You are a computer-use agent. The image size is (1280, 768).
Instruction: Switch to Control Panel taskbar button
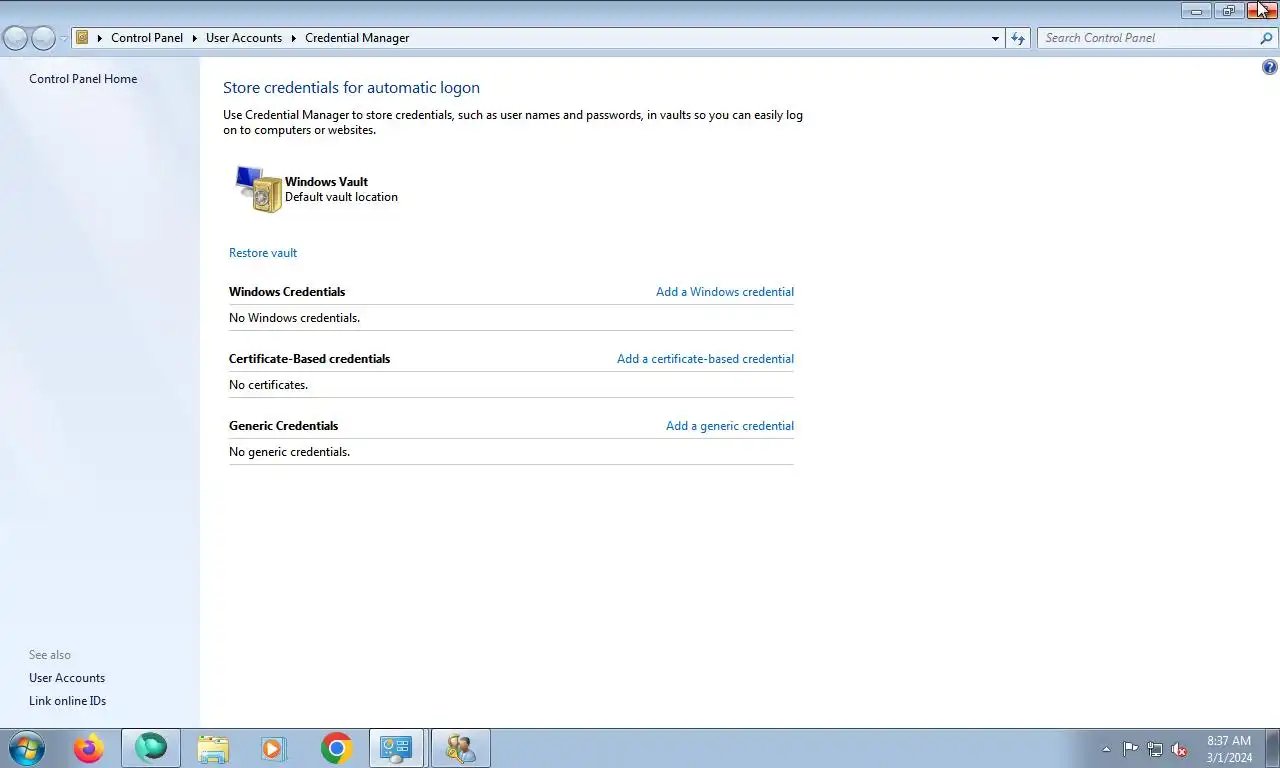pyautogui.click(x=397, y=748)
